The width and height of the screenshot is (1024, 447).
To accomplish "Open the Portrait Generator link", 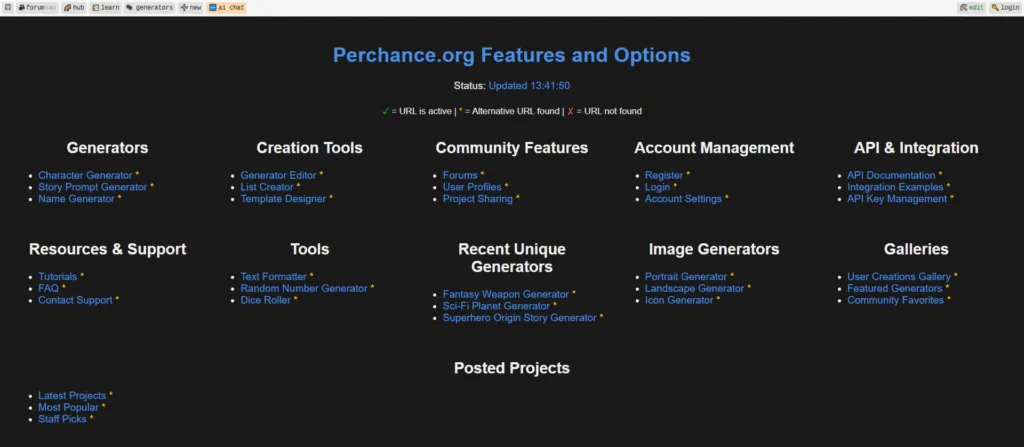I will click(686, 276).
